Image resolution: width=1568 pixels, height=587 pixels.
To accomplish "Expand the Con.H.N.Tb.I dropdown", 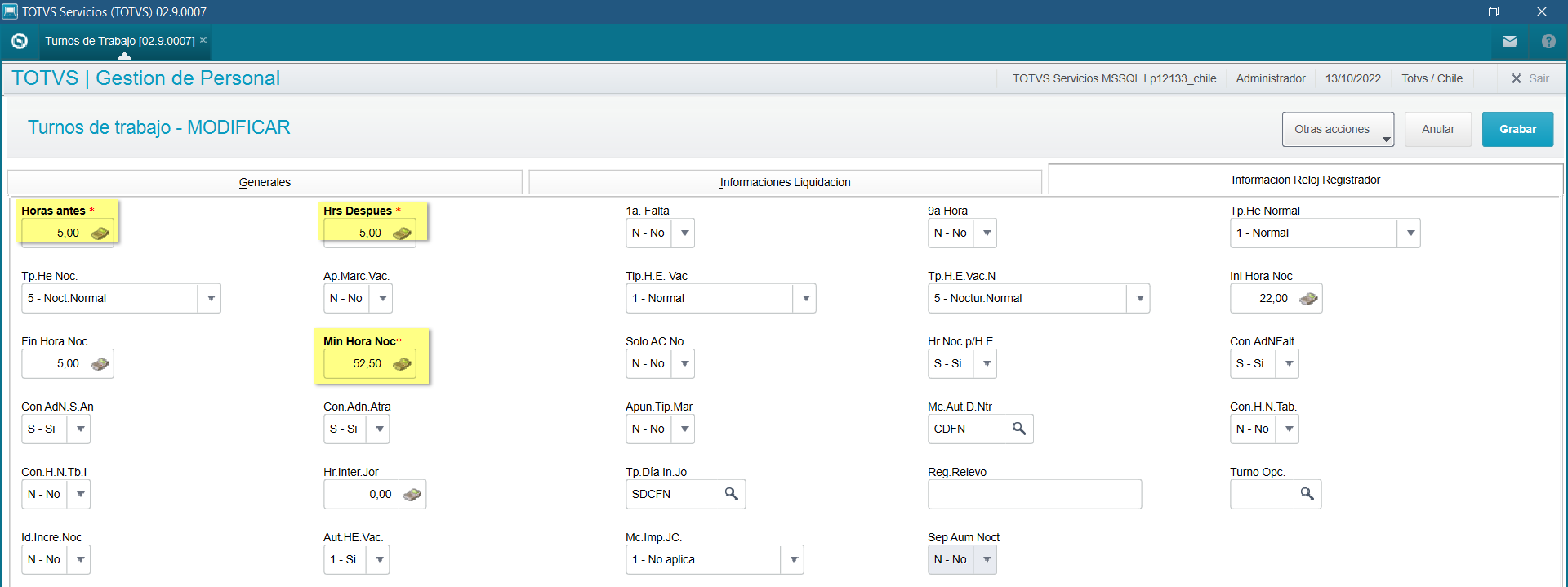I will pos(80,495).
